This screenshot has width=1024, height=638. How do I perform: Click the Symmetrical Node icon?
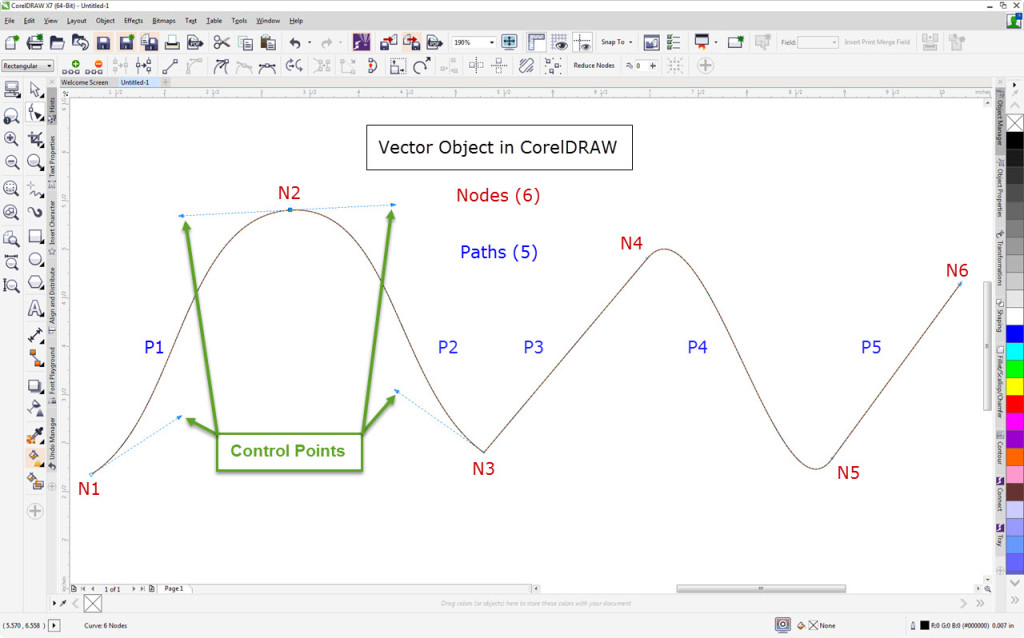pos(267,66)
